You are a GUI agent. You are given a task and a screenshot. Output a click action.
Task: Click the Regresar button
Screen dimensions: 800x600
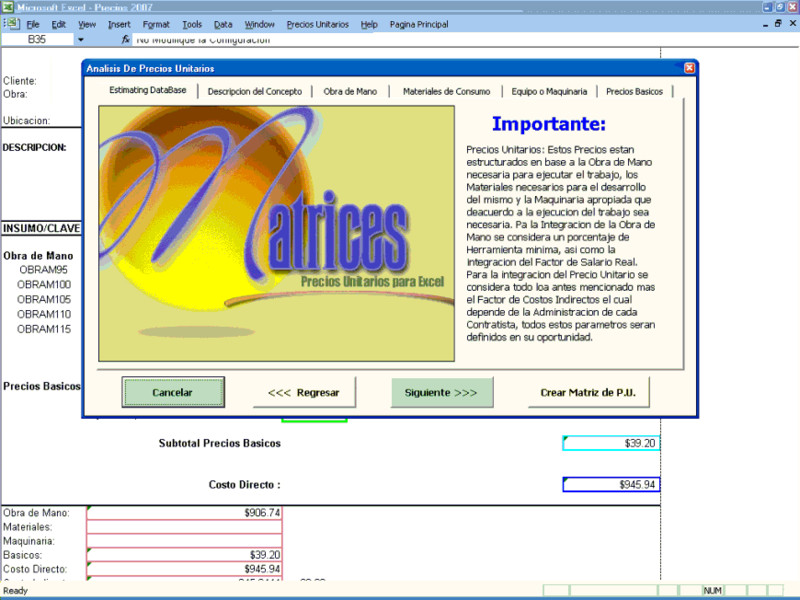(x=304, y=392)
